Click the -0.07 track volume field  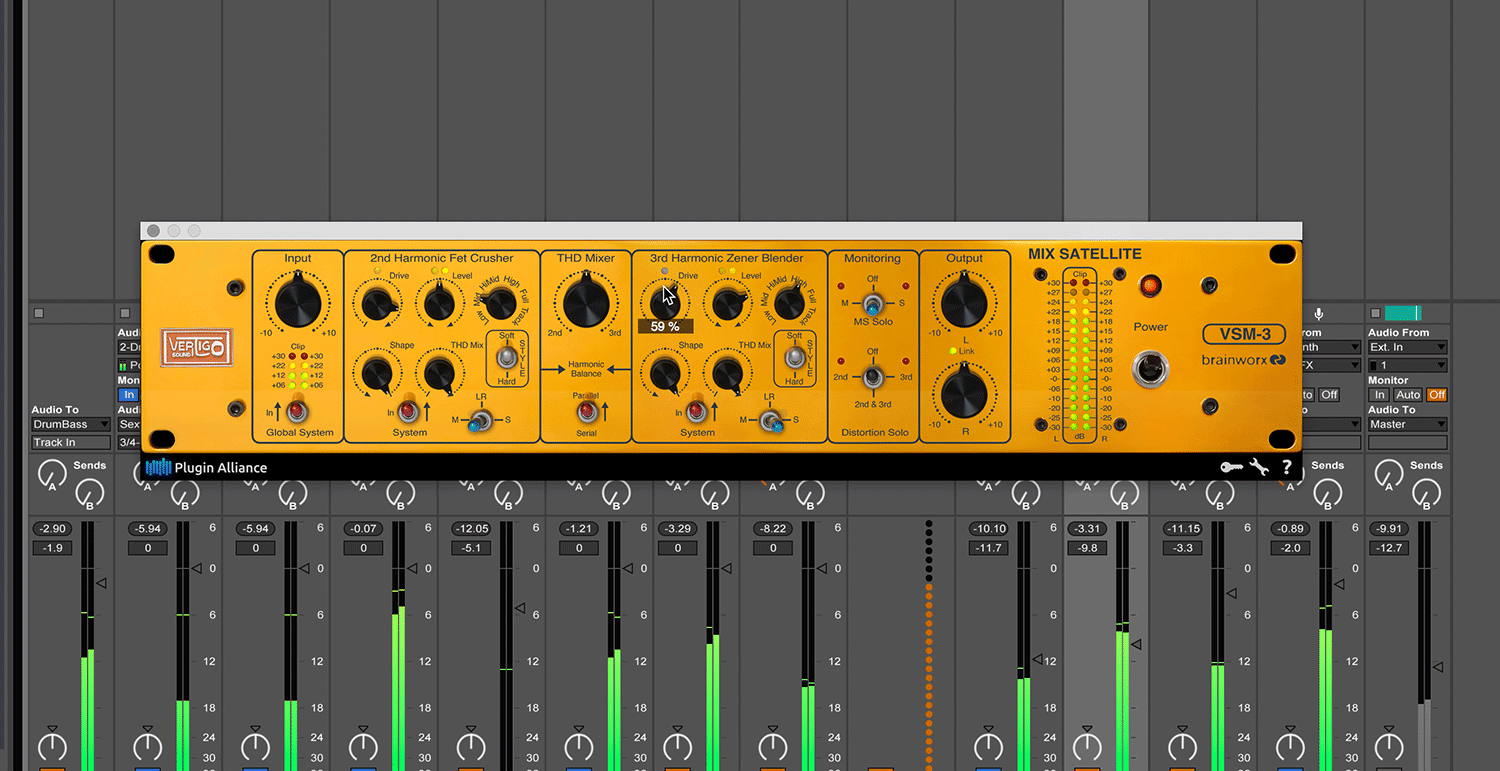click(x=364, y=528)
